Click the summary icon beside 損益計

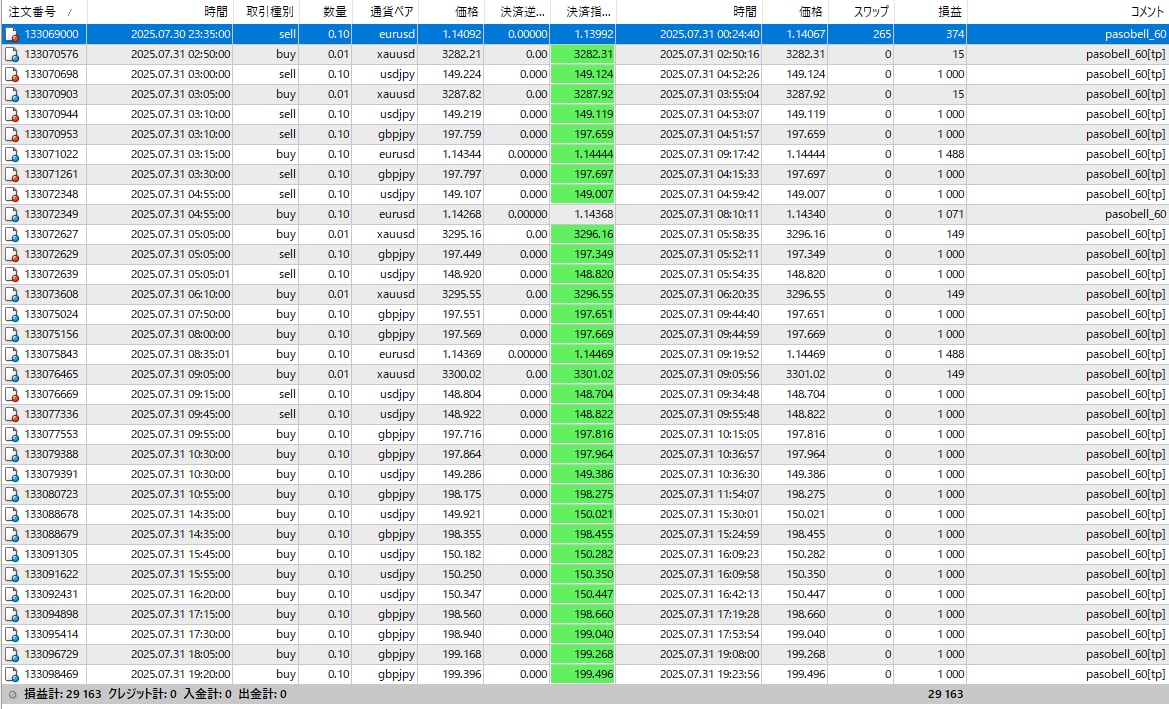click(x=12, y=694)
